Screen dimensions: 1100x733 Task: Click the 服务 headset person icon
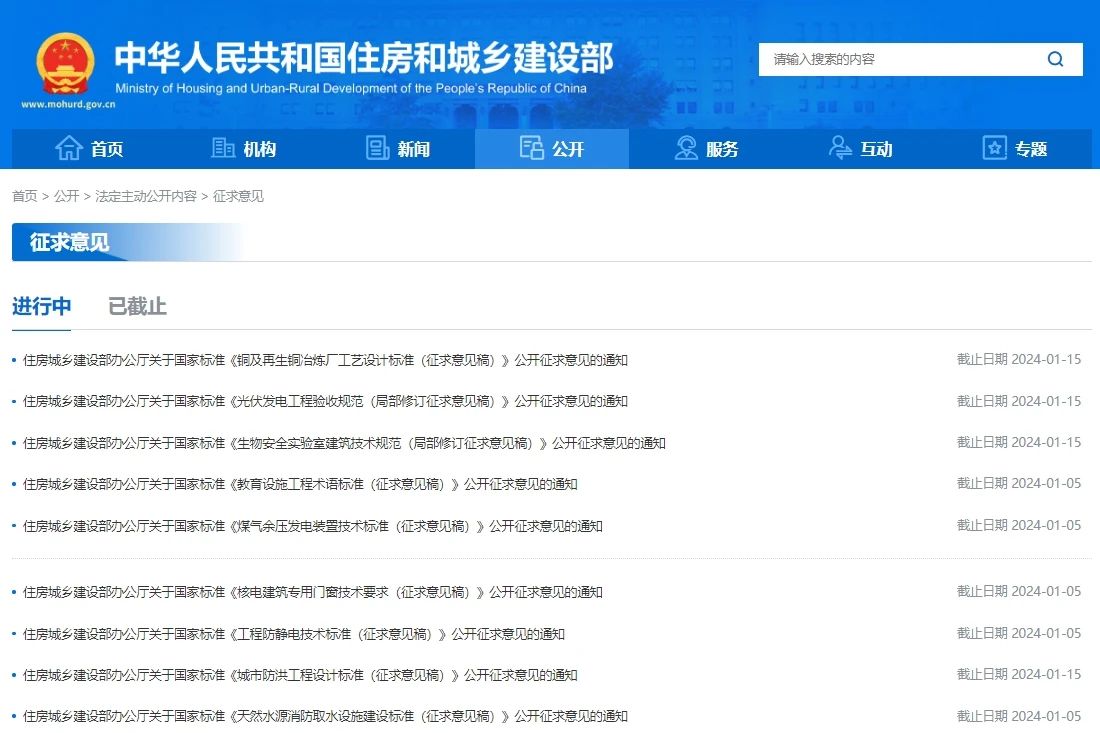pos(686,148)
